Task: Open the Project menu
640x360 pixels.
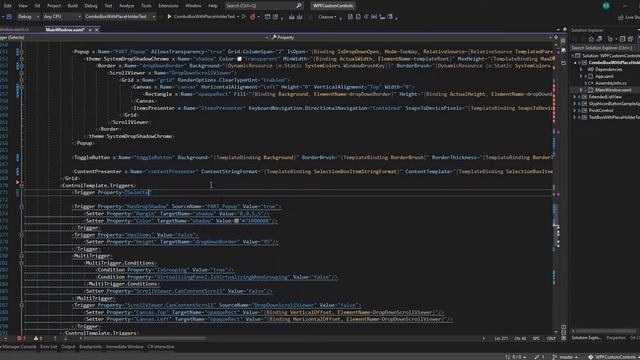Action: [x=53, y=6]
